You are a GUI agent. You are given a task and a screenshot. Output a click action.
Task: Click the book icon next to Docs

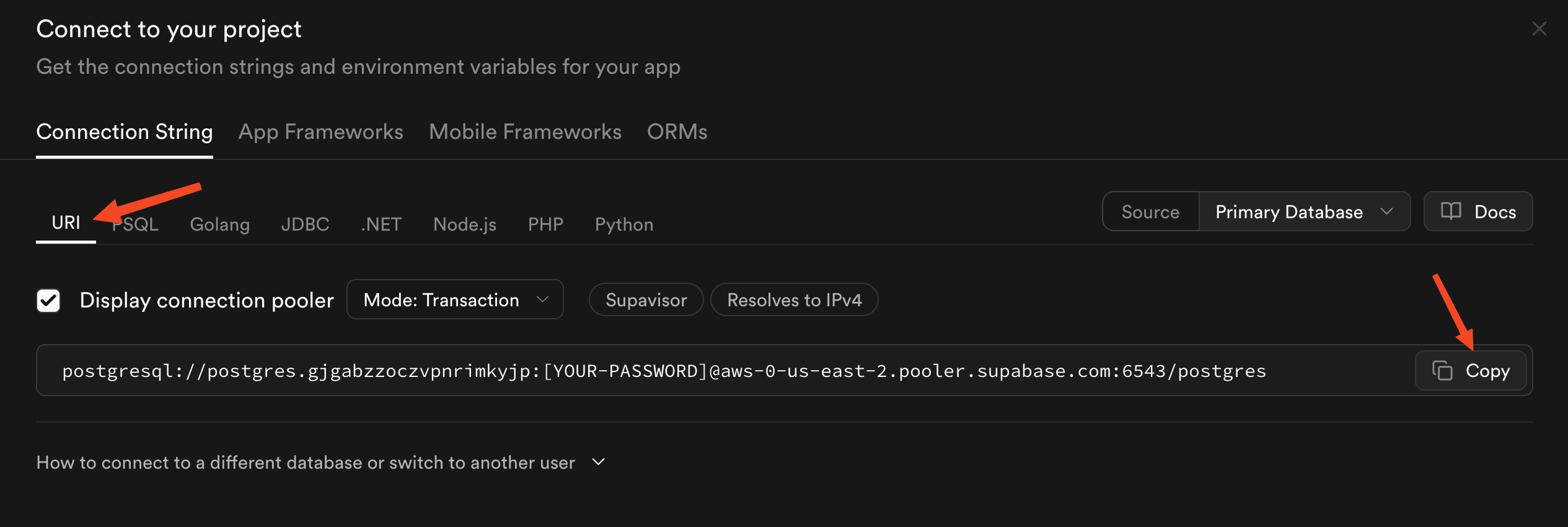point(1451,211)
